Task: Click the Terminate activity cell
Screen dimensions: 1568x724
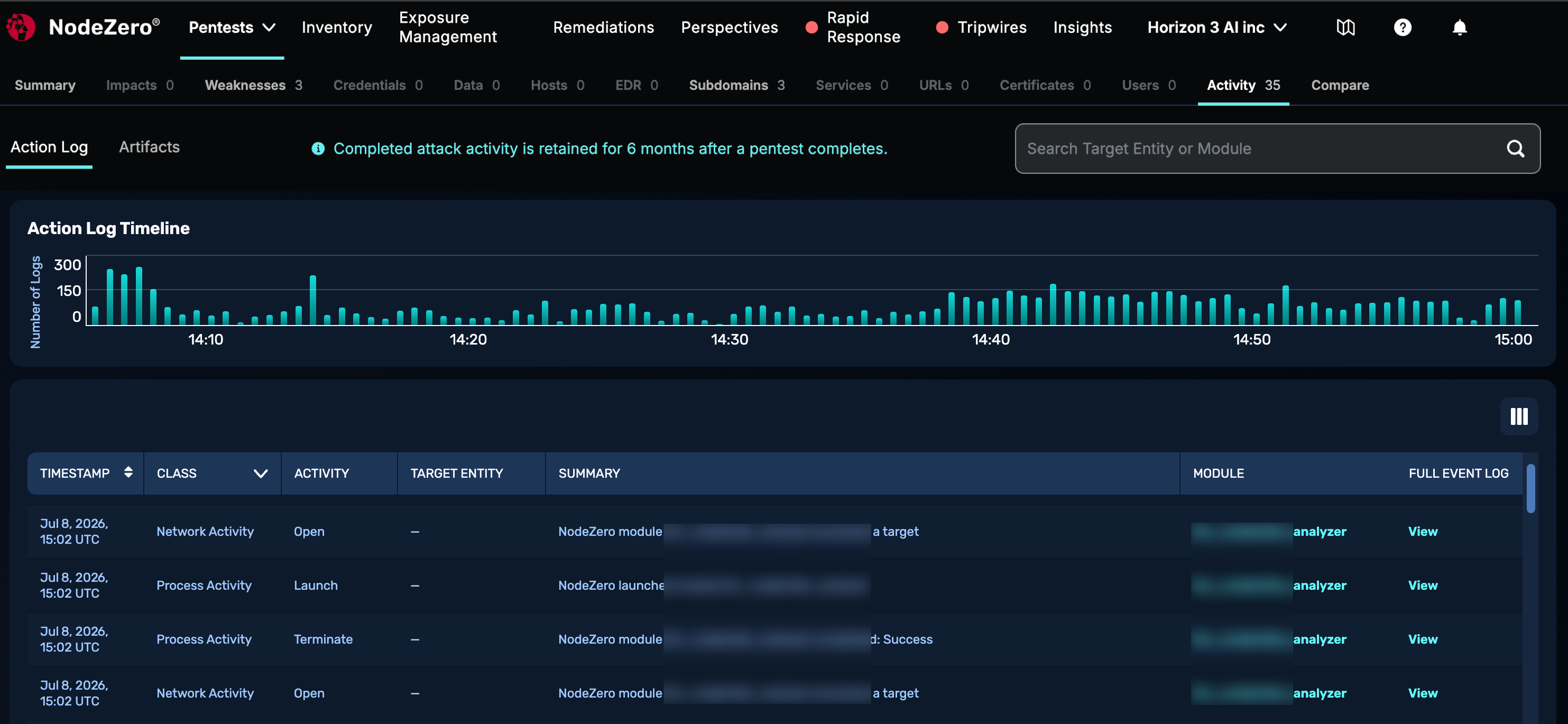Action: pyautogui.click(x=322, y=639)
